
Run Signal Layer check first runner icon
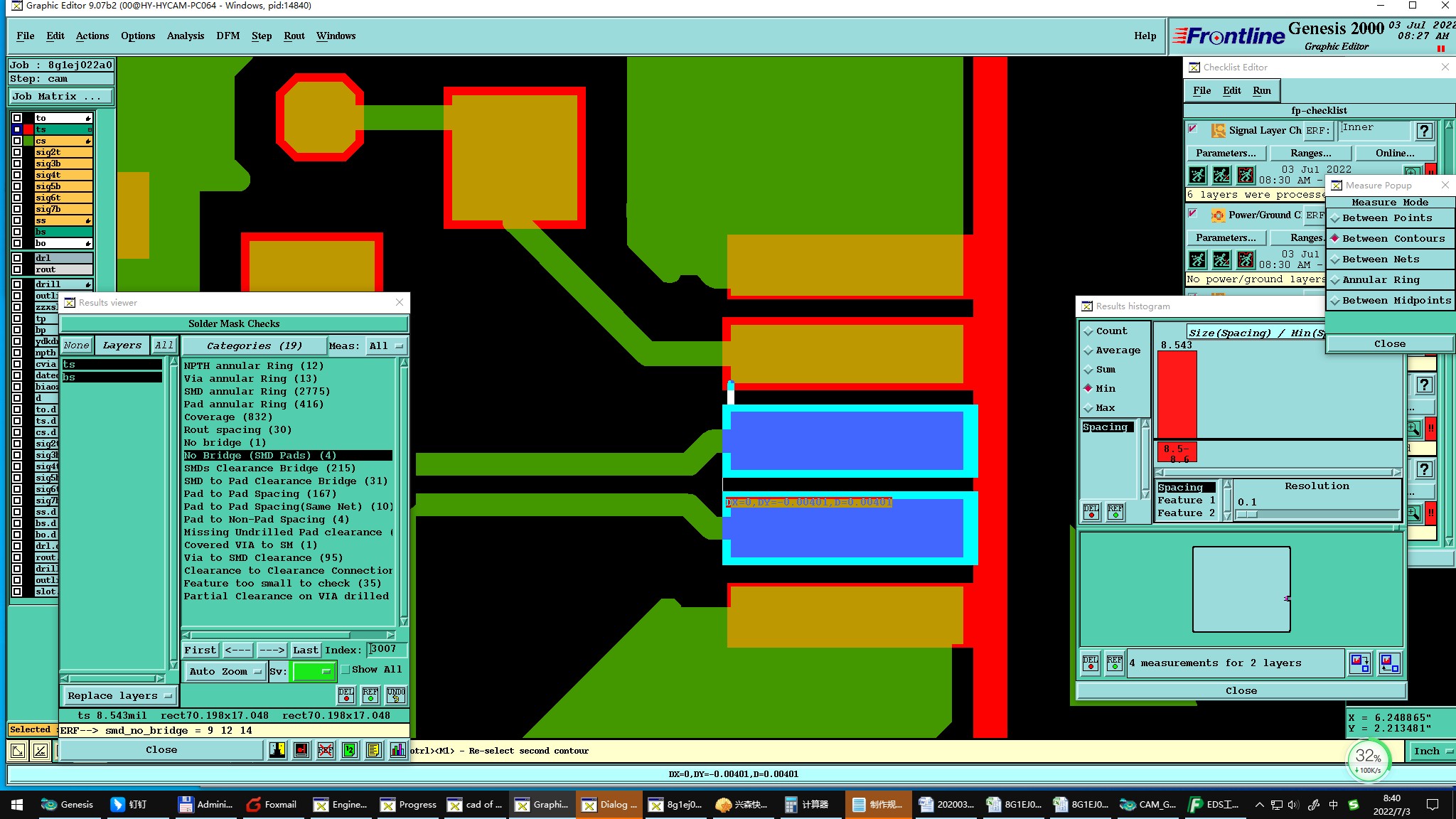1197,175
